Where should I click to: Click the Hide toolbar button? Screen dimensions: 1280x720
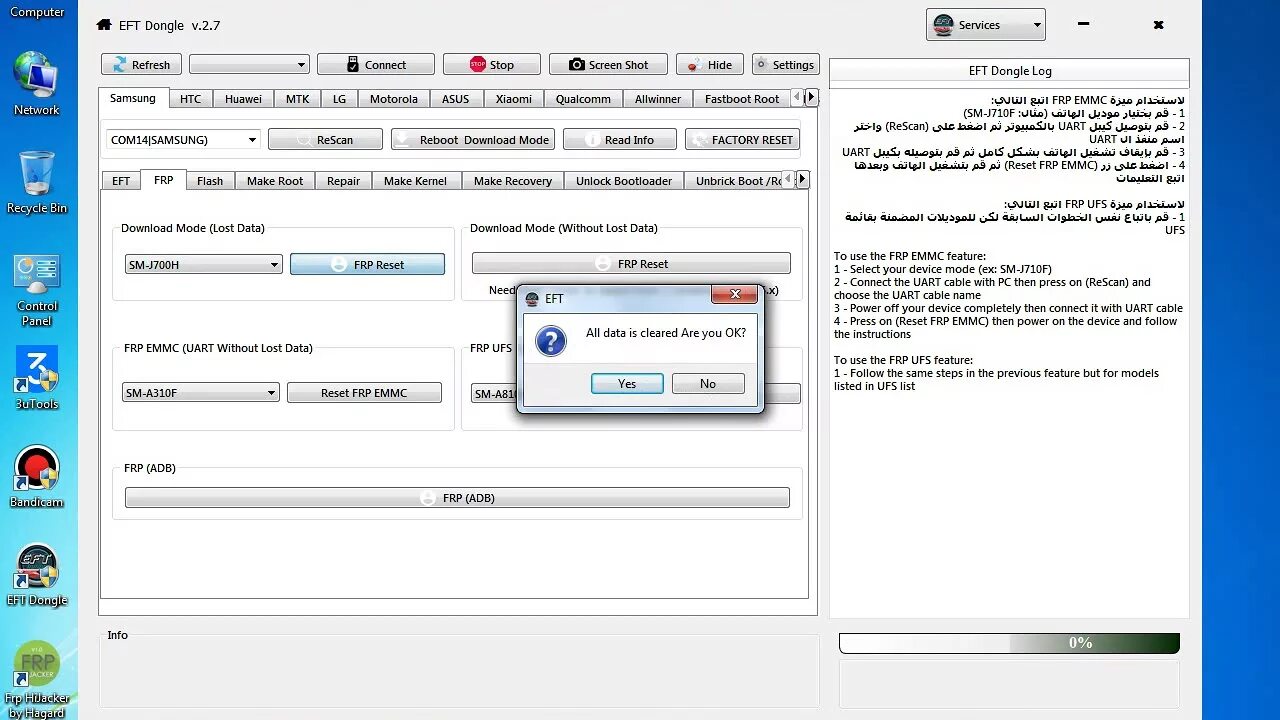tap(710, 64)
